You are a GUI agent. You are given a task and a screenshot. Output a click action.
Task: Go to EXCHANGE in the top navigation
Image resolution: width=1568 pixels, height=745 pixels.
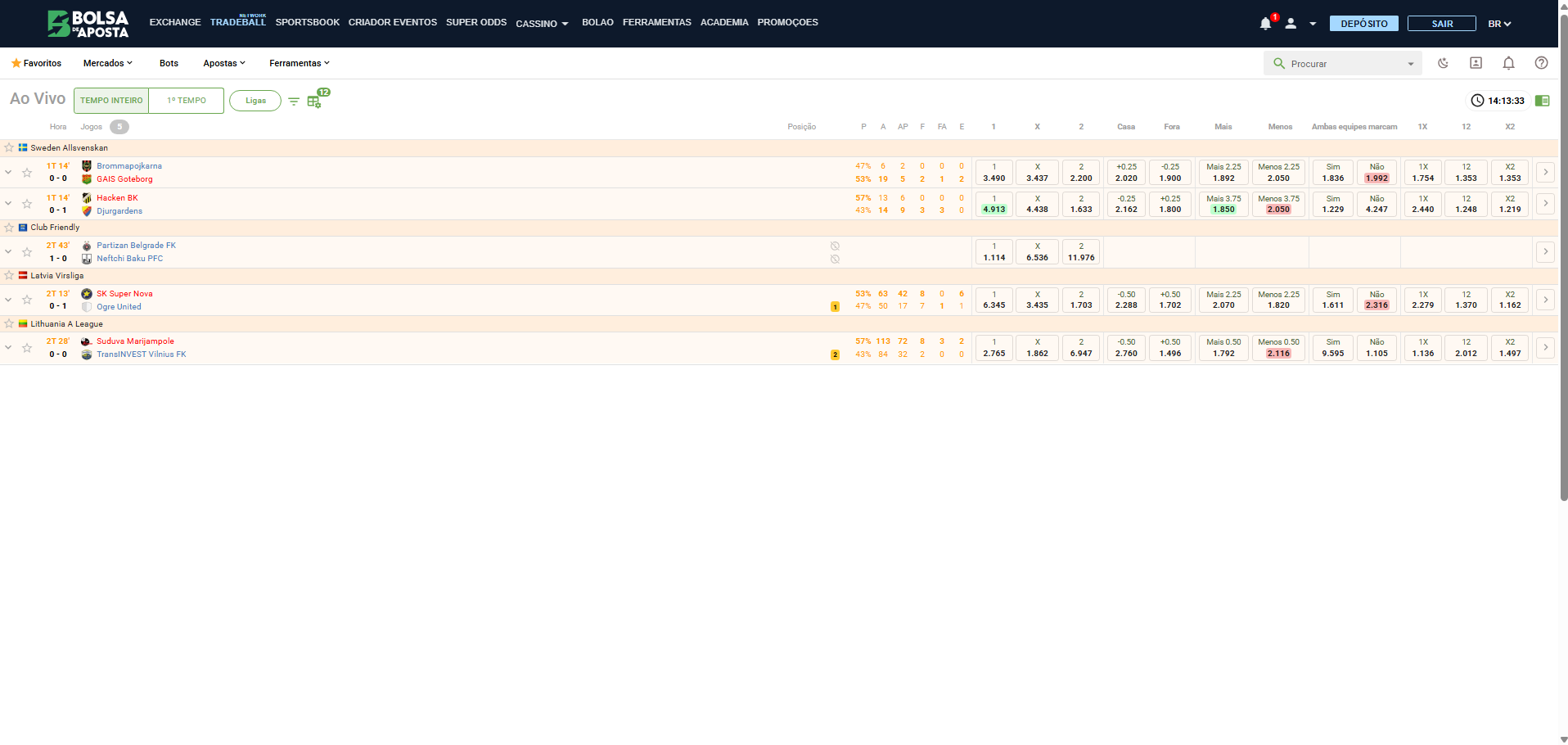coord(175,22)
